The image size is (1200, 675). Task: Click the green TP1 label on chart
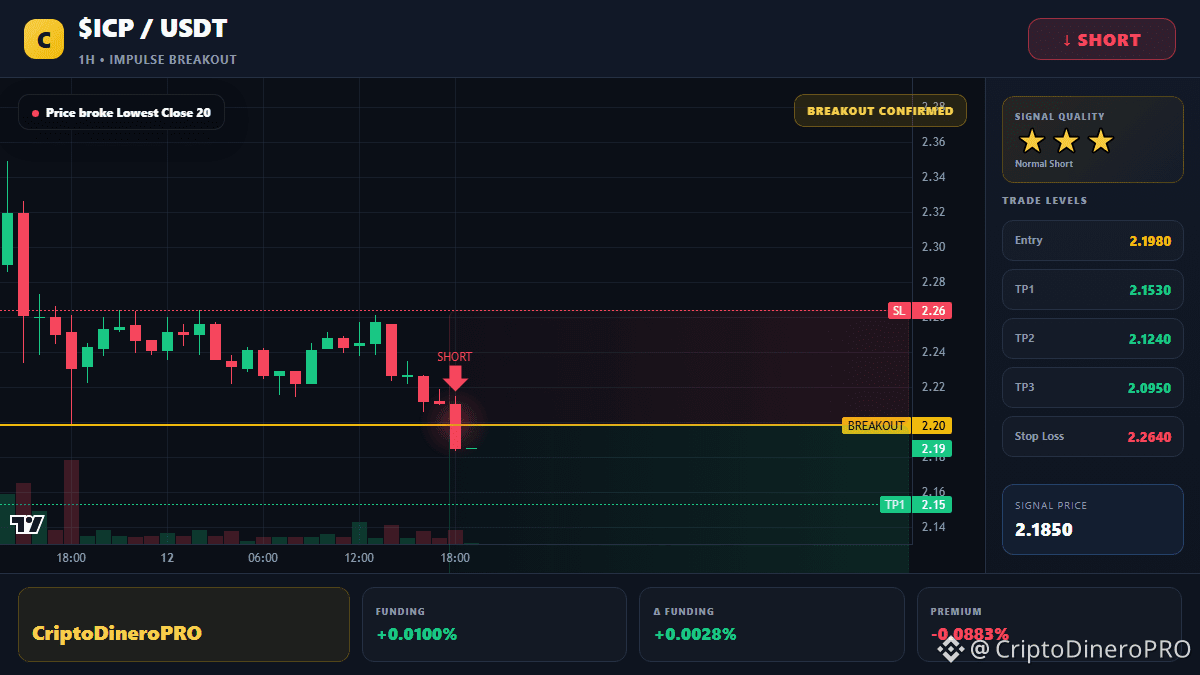coord(894,505)
